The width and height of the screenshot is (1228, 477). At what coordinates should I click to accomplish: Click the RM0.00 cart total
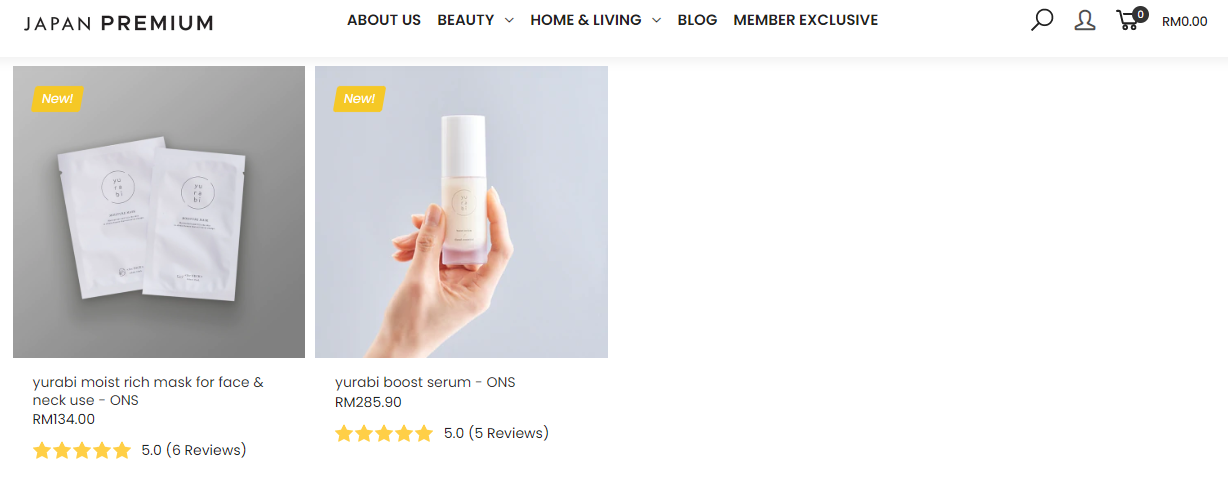1184,21
